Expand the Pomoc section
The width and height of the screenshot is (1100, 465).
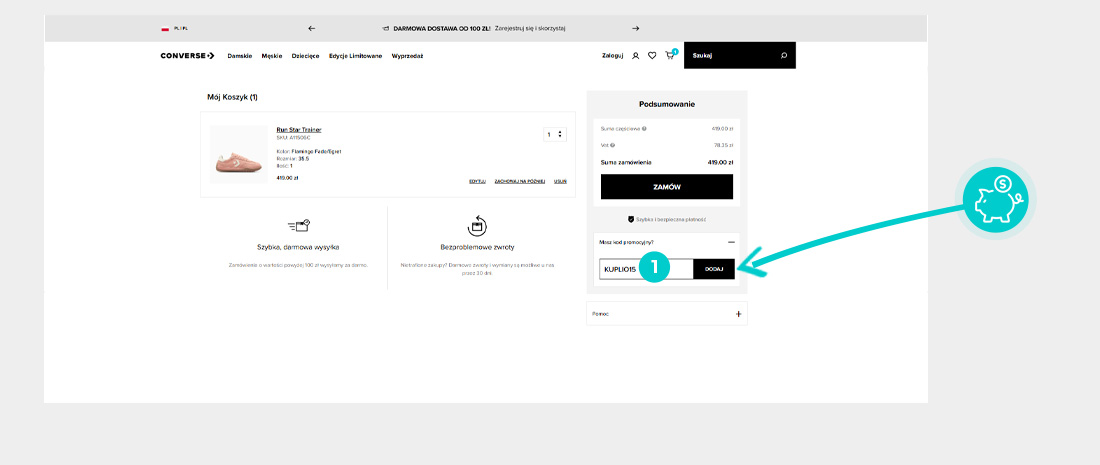[738, 314]
